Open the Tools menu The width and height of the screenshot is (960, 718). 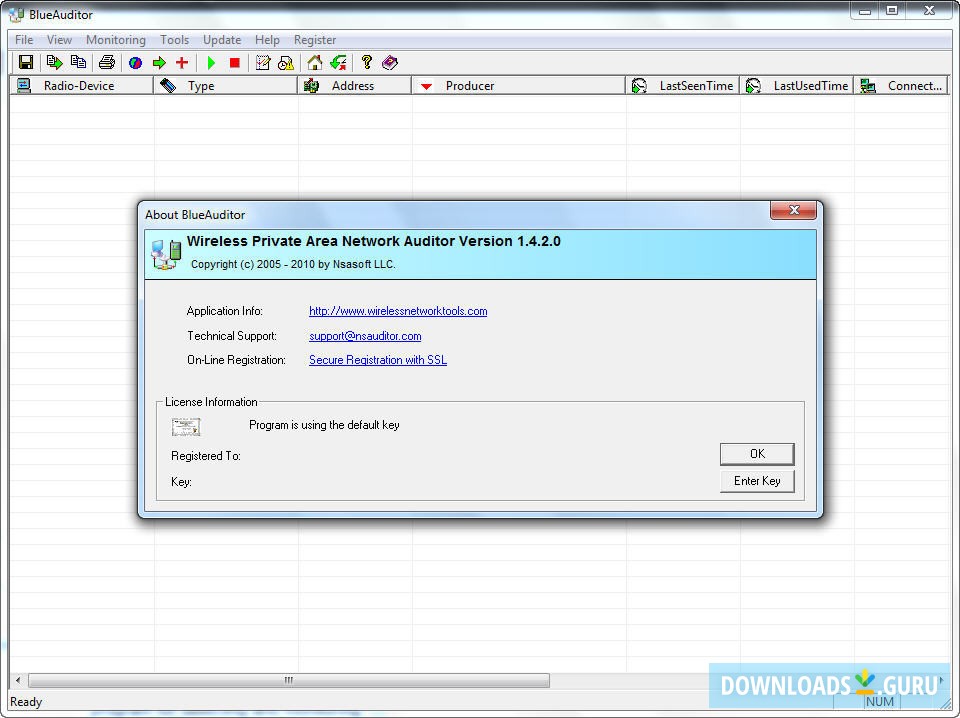click(174, 40)
